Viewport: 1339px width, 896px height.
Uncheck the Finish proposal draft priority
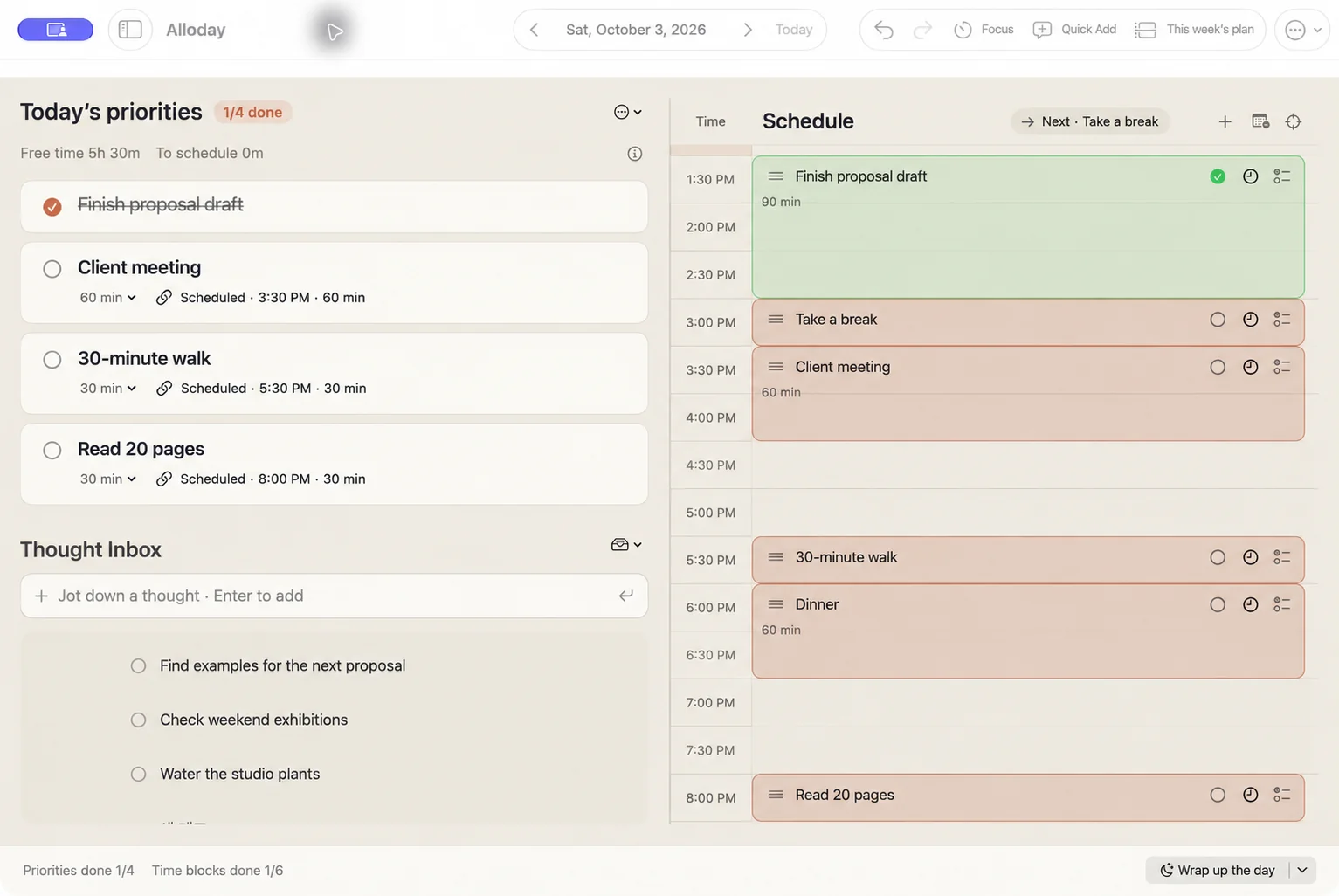pyautogui.click(x=52, y=207)
